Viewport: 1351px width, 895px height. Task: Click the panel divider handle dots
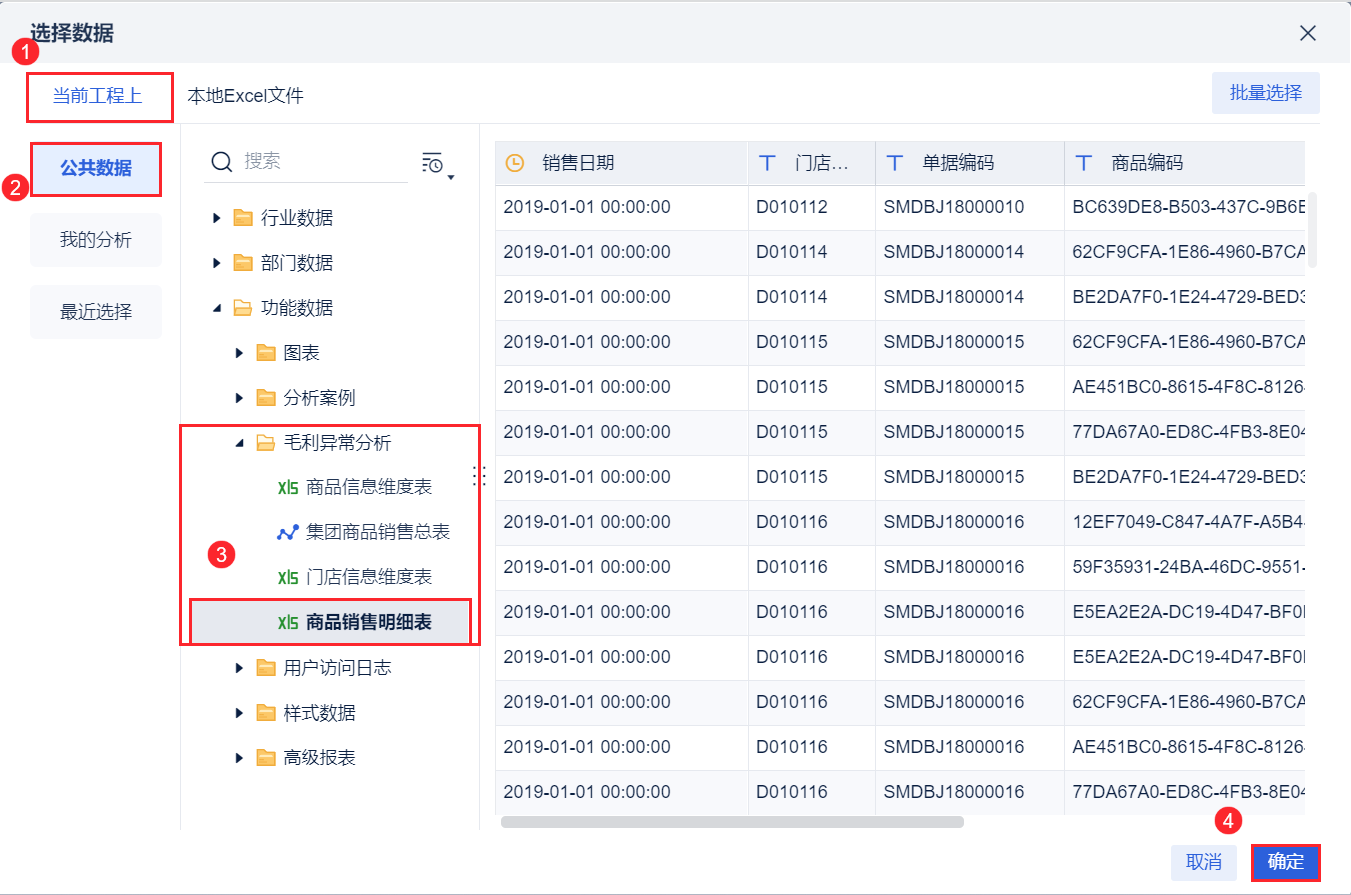(x=479, y=475)
